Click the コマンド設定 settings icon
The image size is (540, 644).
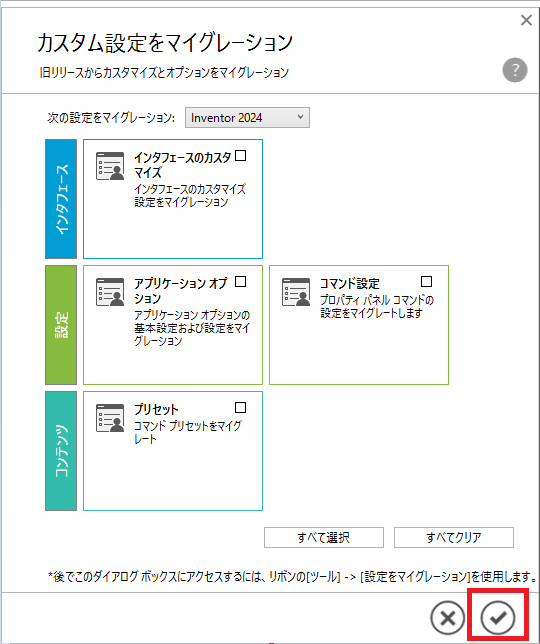tap(296, 292)
